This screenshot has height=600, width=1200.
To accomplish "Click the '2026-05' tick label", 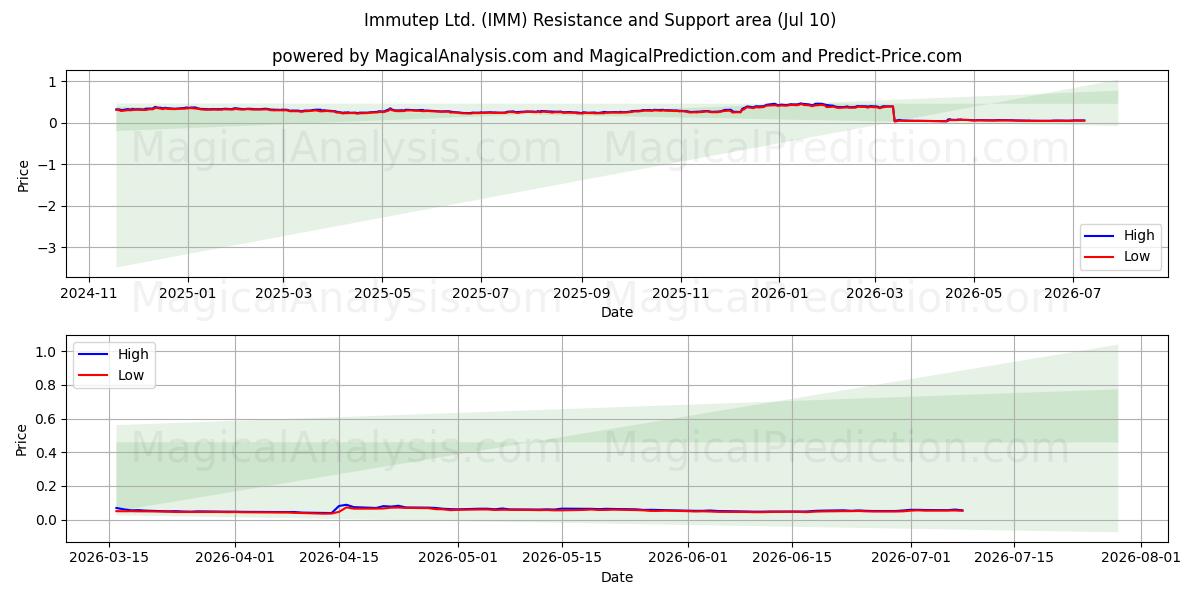I will pos(973,293).
